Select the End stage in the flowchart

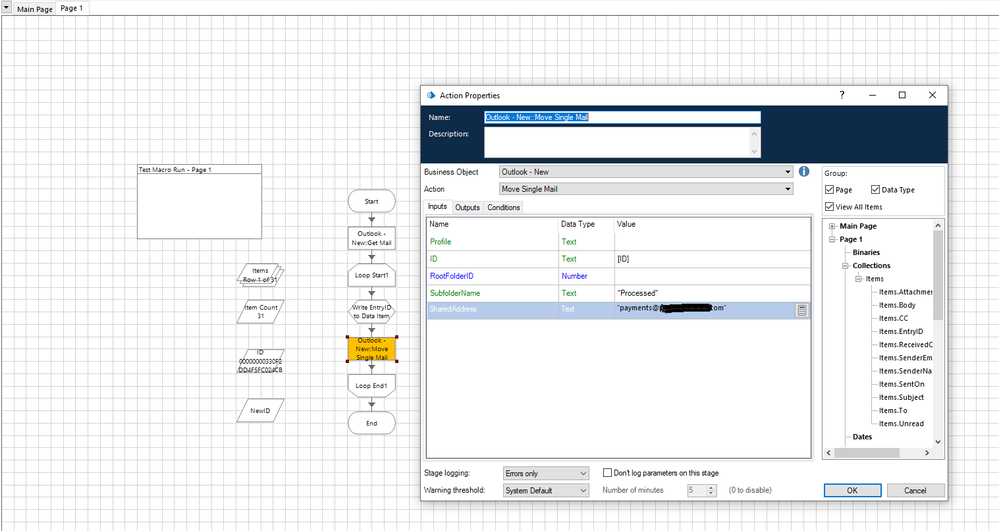[371, 423]
